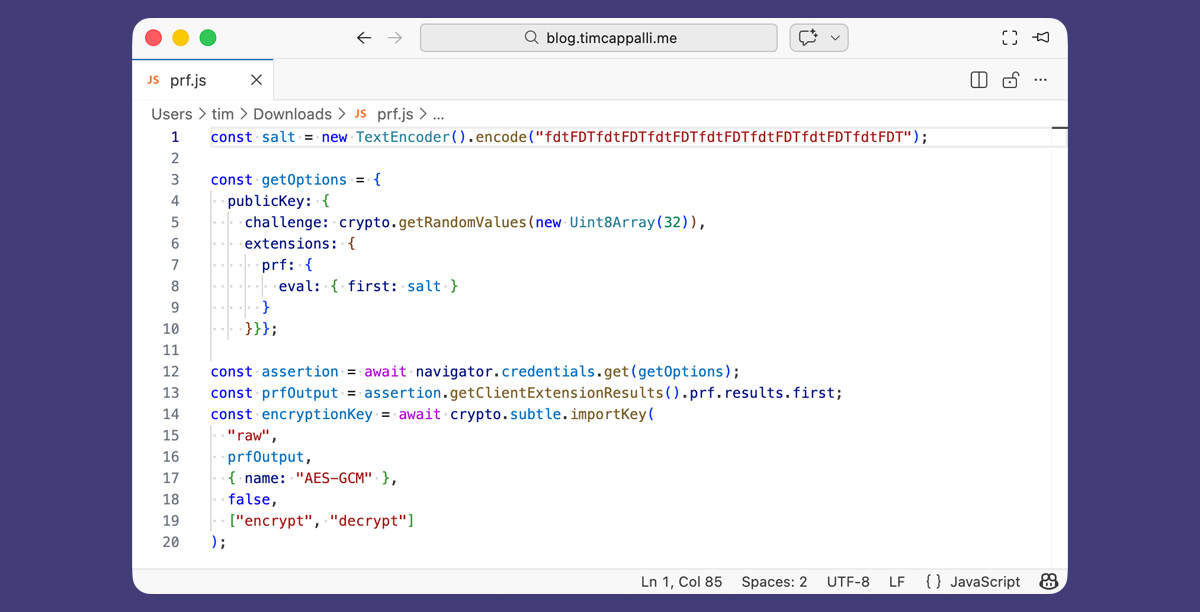This screenshot has height=612, width=1200.
Task: Click the split editor icon
Action: coord(977,79)
